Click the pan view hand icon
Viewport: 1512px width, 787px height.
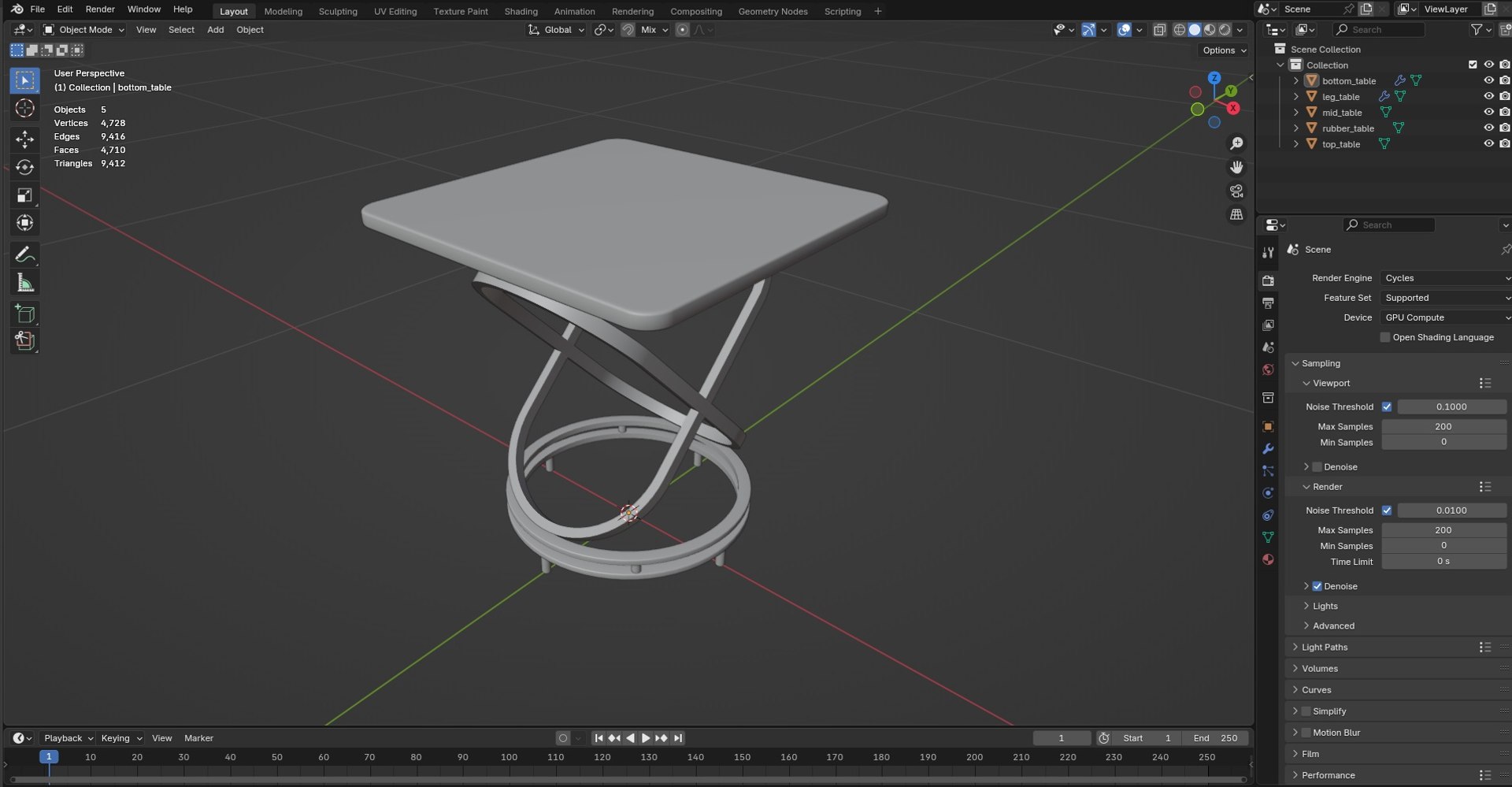coord(1236,167)
